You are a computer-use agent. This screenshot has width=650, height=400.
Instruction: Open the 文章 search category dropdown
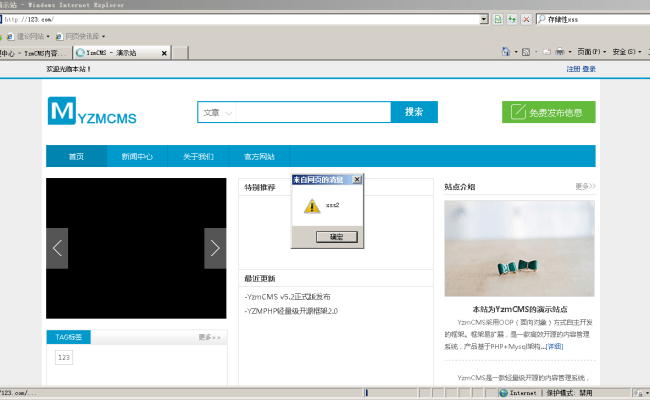(217, 112)
